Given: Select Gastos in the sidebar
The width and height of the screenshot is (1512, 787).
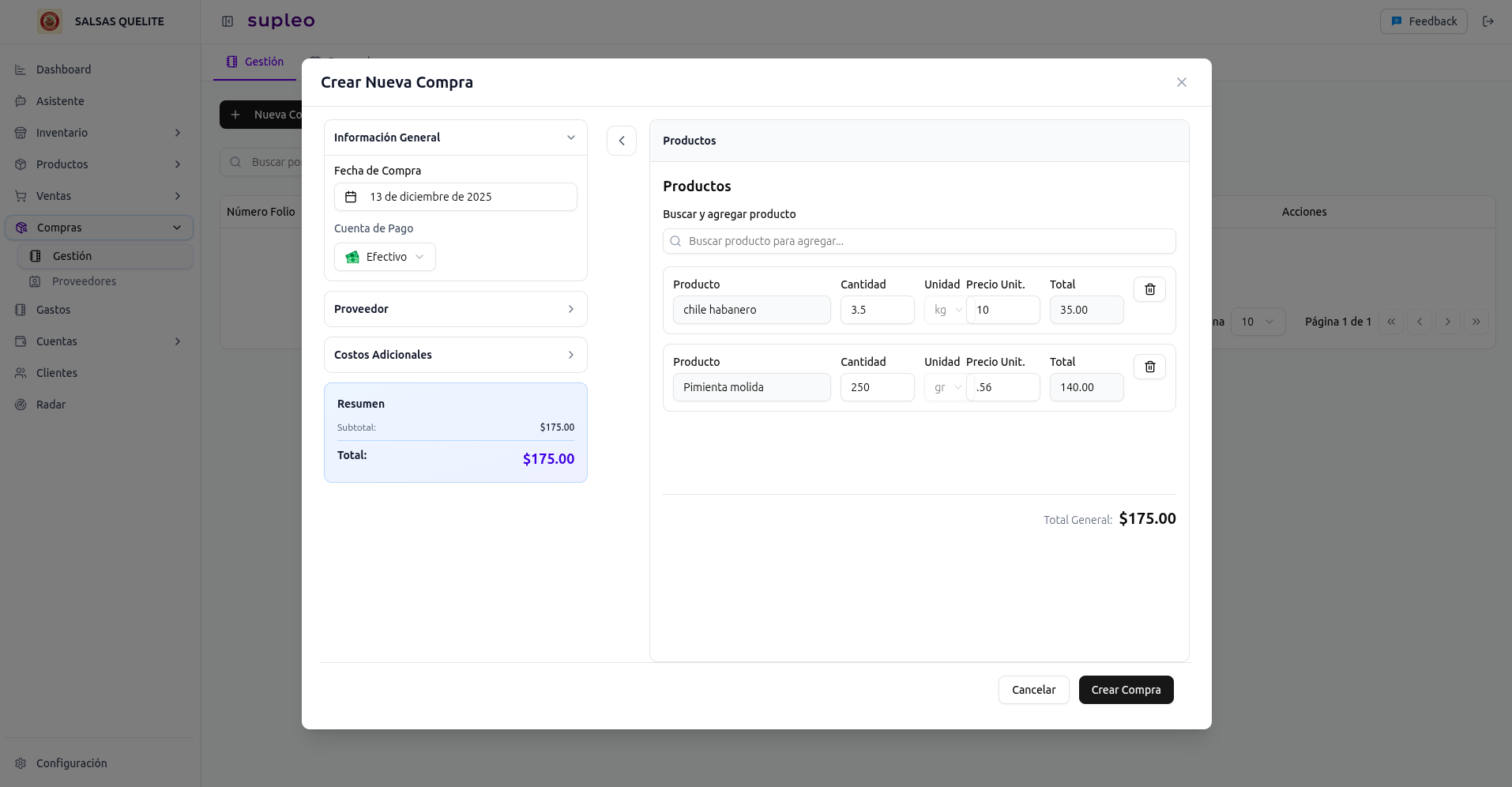Looking at the screenshot, I should (x=53, y=310).
